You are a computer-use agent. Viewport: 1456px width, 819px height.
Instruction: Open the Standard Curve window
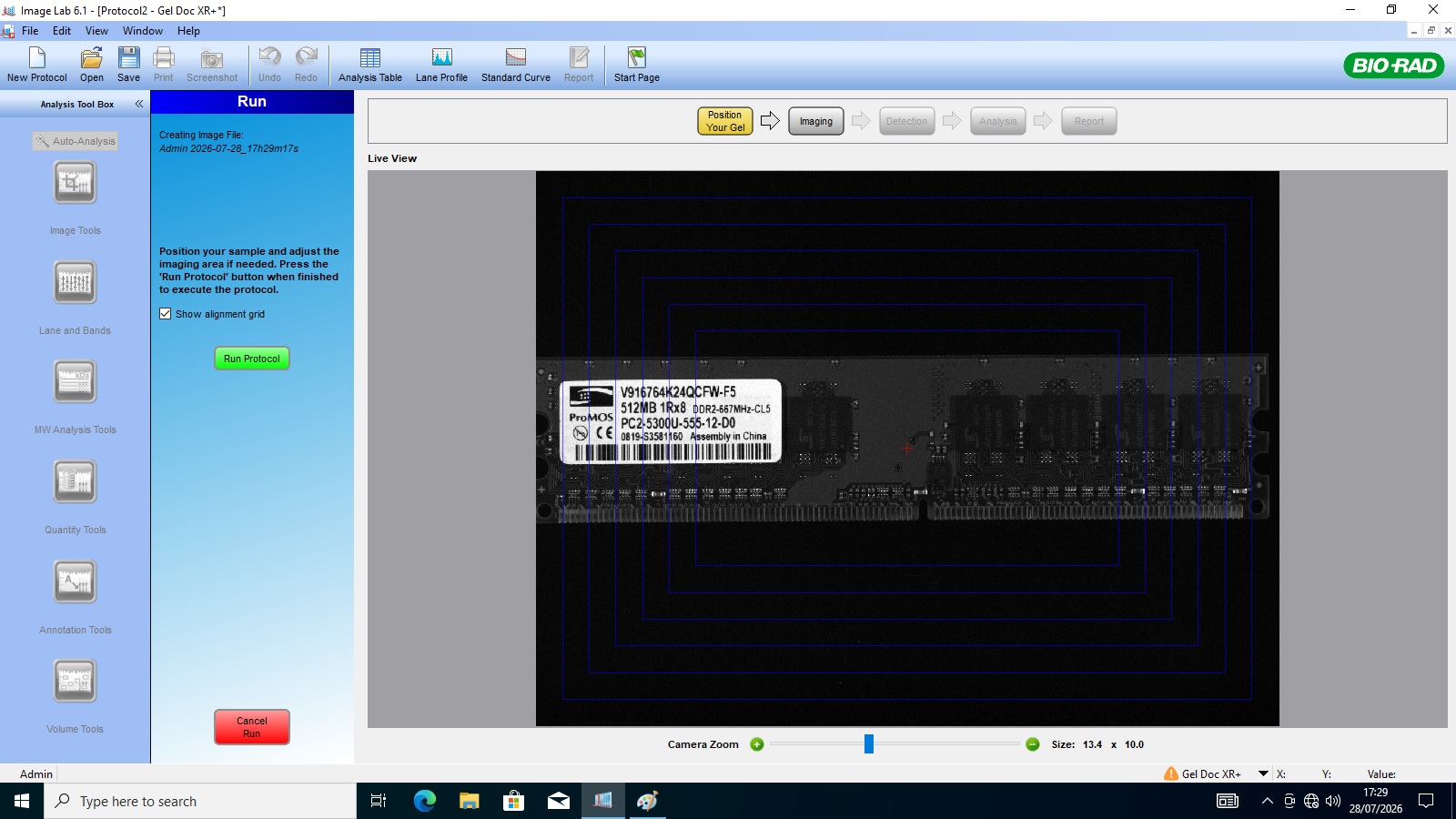pyautogui.click(x=515, y=65)
